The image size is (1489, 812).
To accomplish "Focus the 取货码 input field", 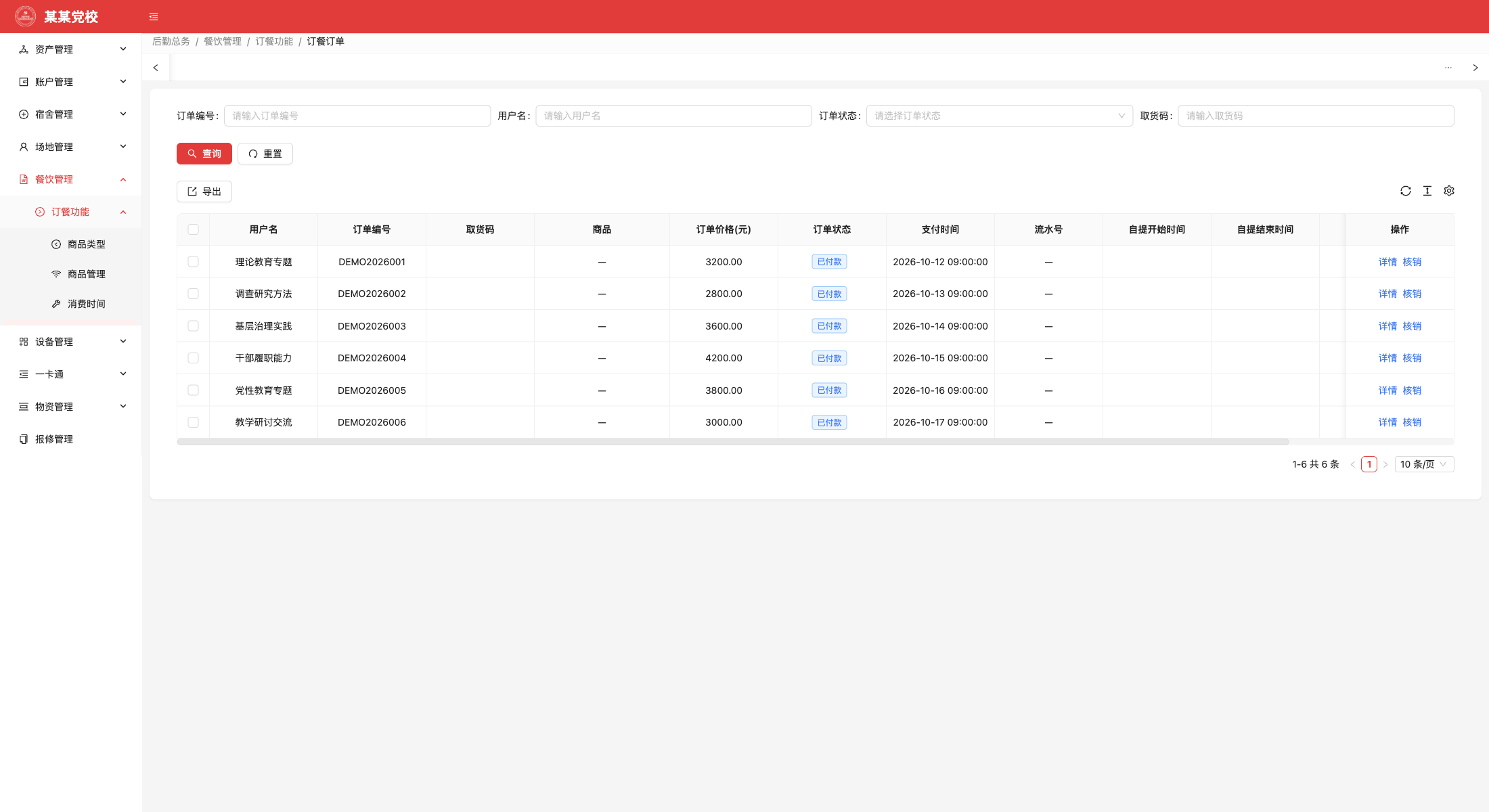I will point(1316,116).
